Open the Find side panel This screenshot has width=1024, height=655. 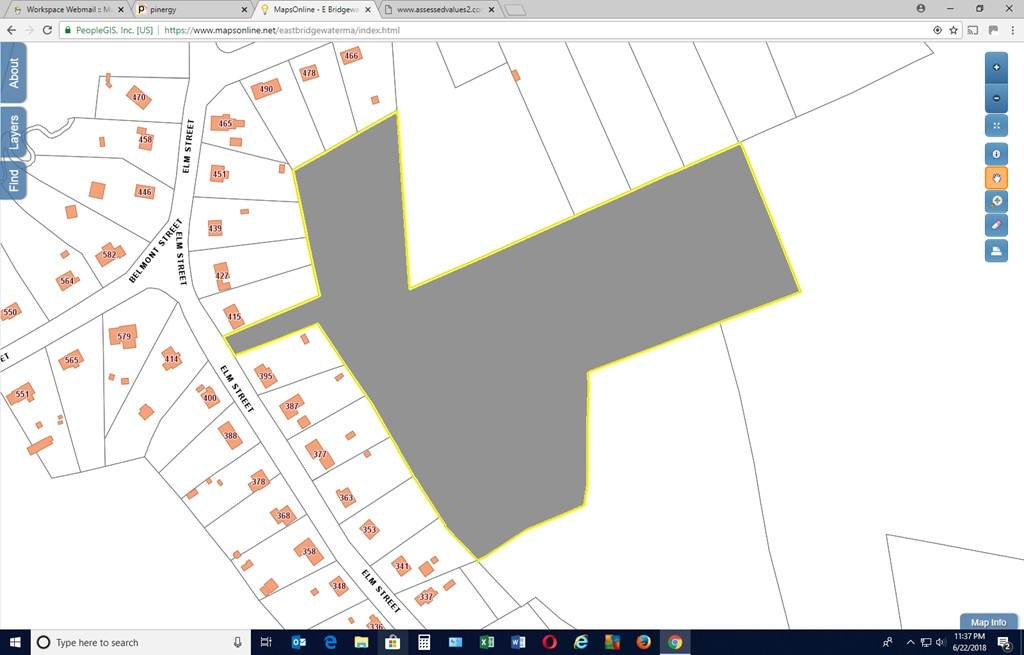(x=14, y=180)
